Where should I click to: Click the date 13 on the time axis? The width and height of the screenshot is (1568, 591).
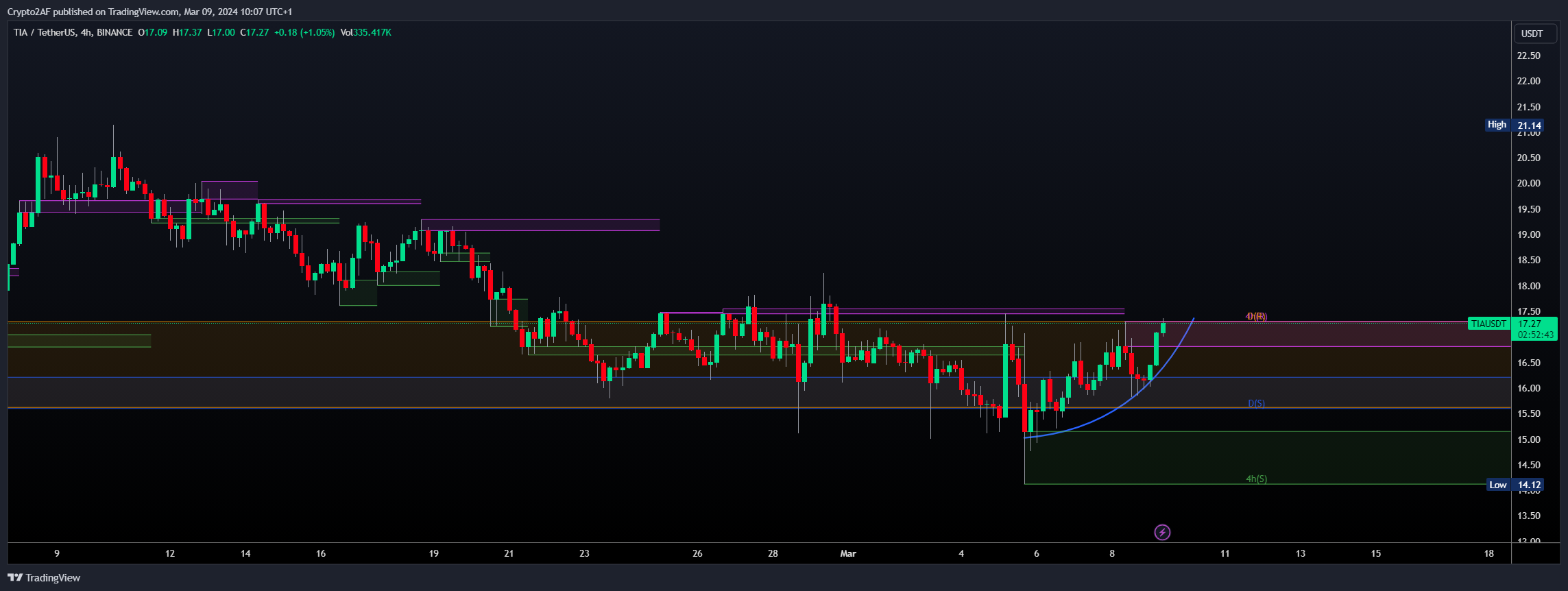point(1301,553)
